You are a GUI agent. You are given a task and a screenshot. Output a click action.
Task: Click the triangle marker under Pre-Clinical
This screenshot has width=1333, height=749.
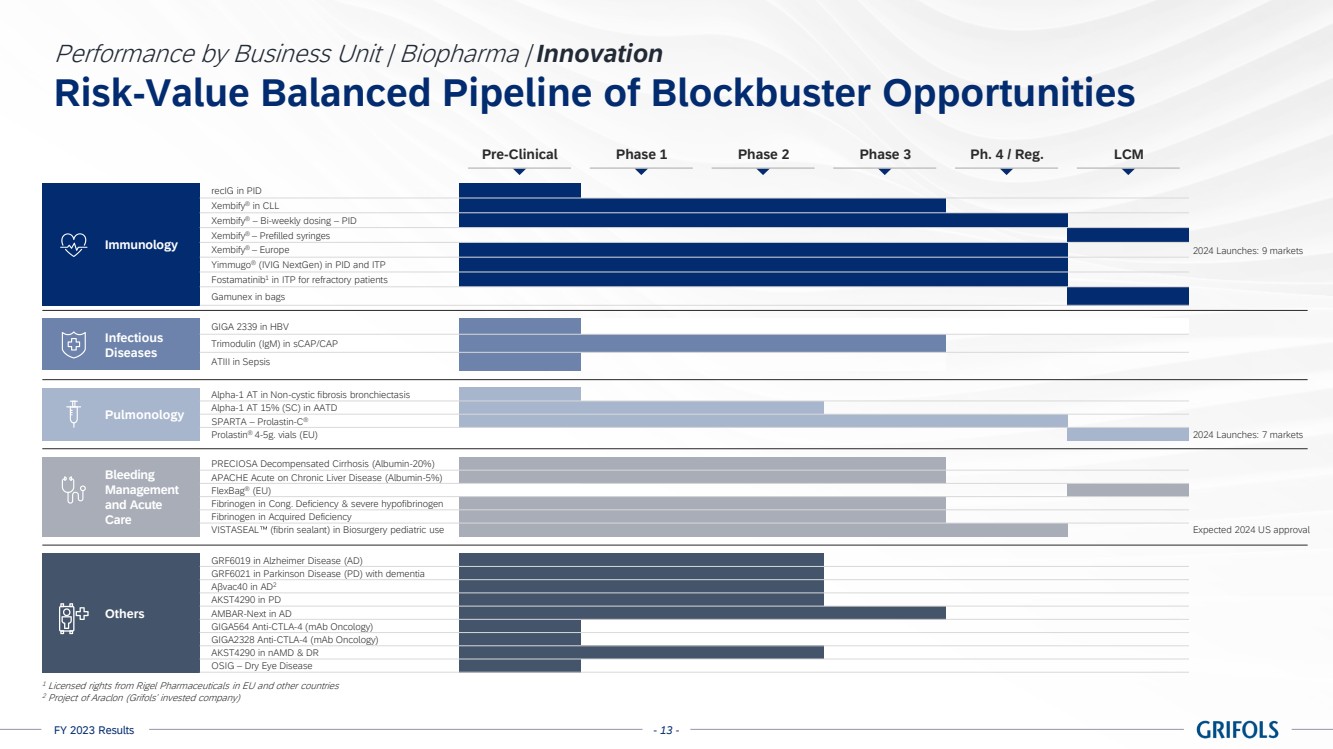pos(519,172)
